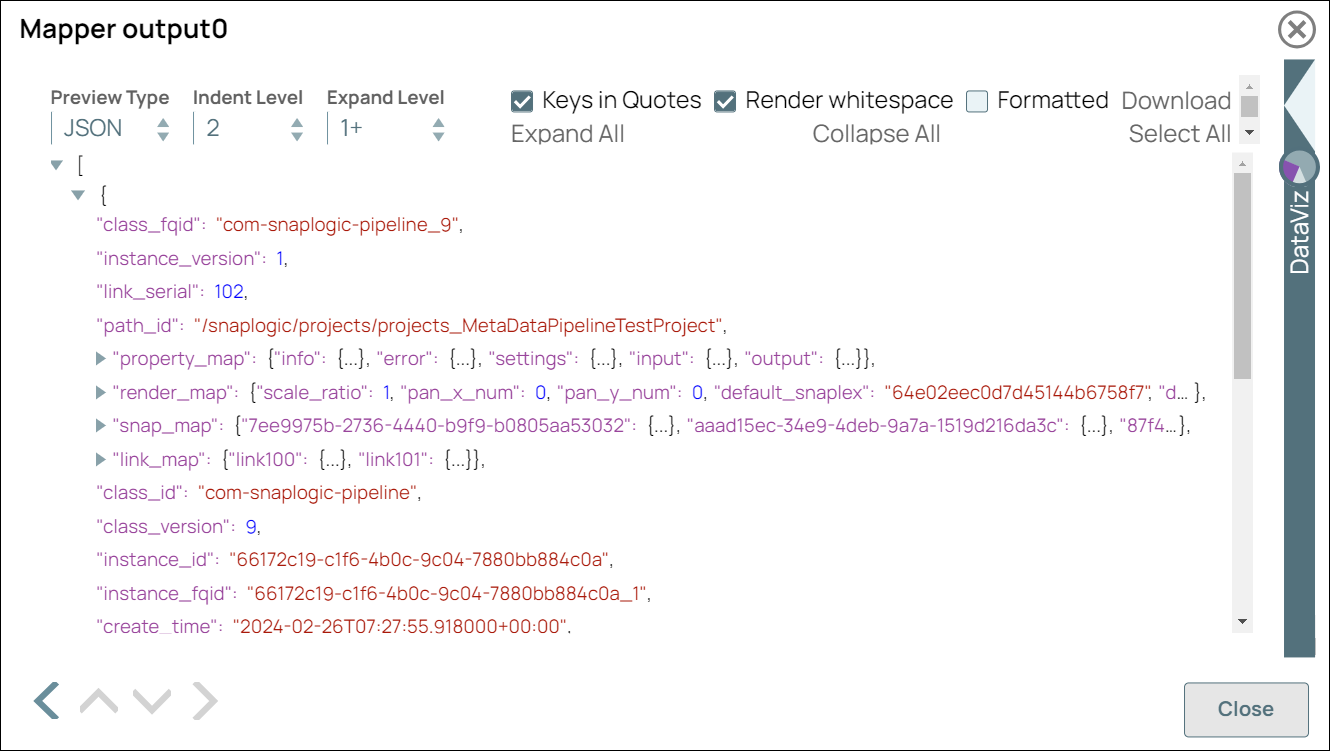Change Preview Type using its stepper arrows
Screen dimensions: 1330x751
[162, 127]
